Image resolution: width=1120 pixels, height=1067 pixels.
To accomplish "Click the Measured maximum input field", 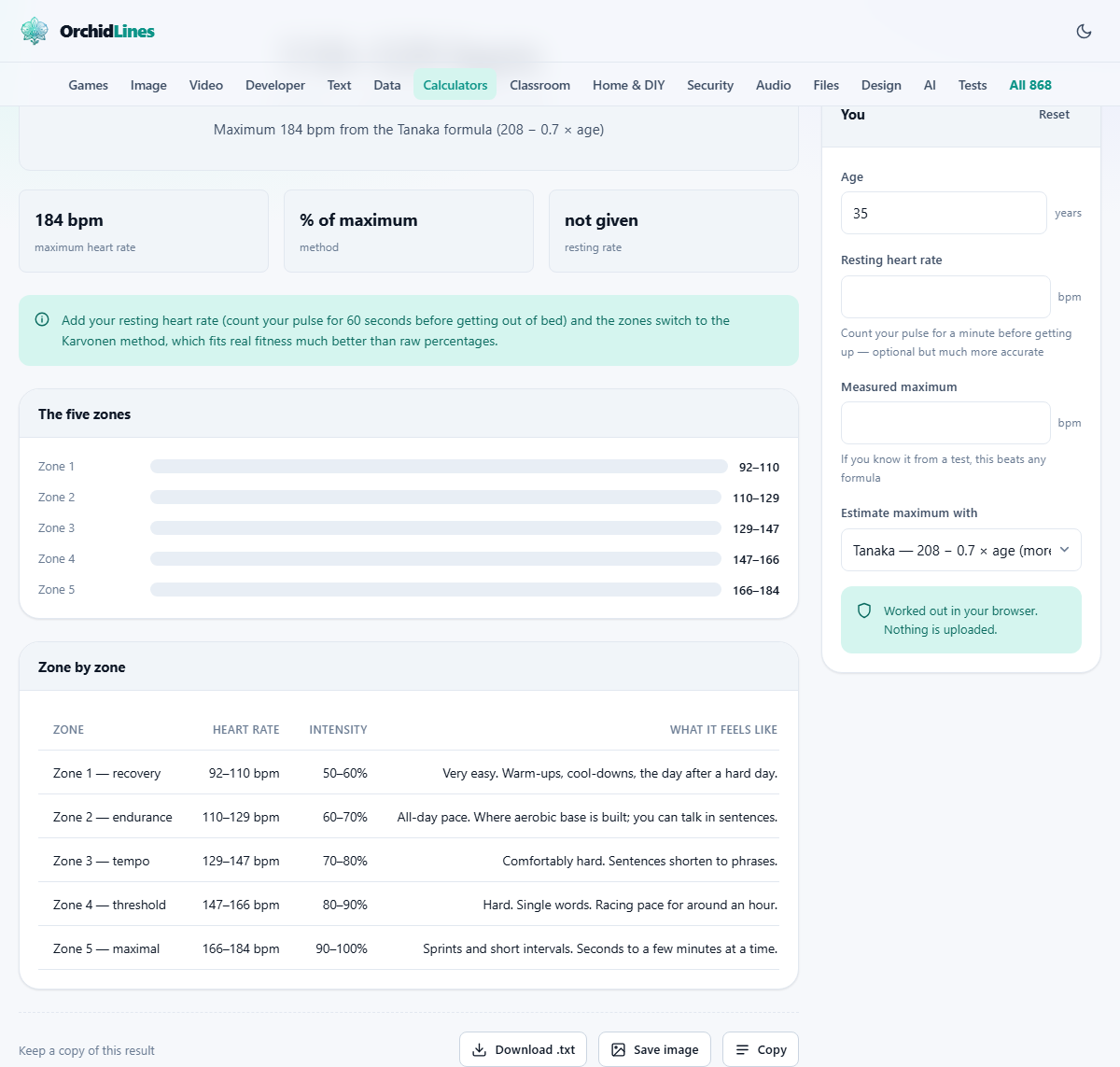I will (x=945, y=423).
